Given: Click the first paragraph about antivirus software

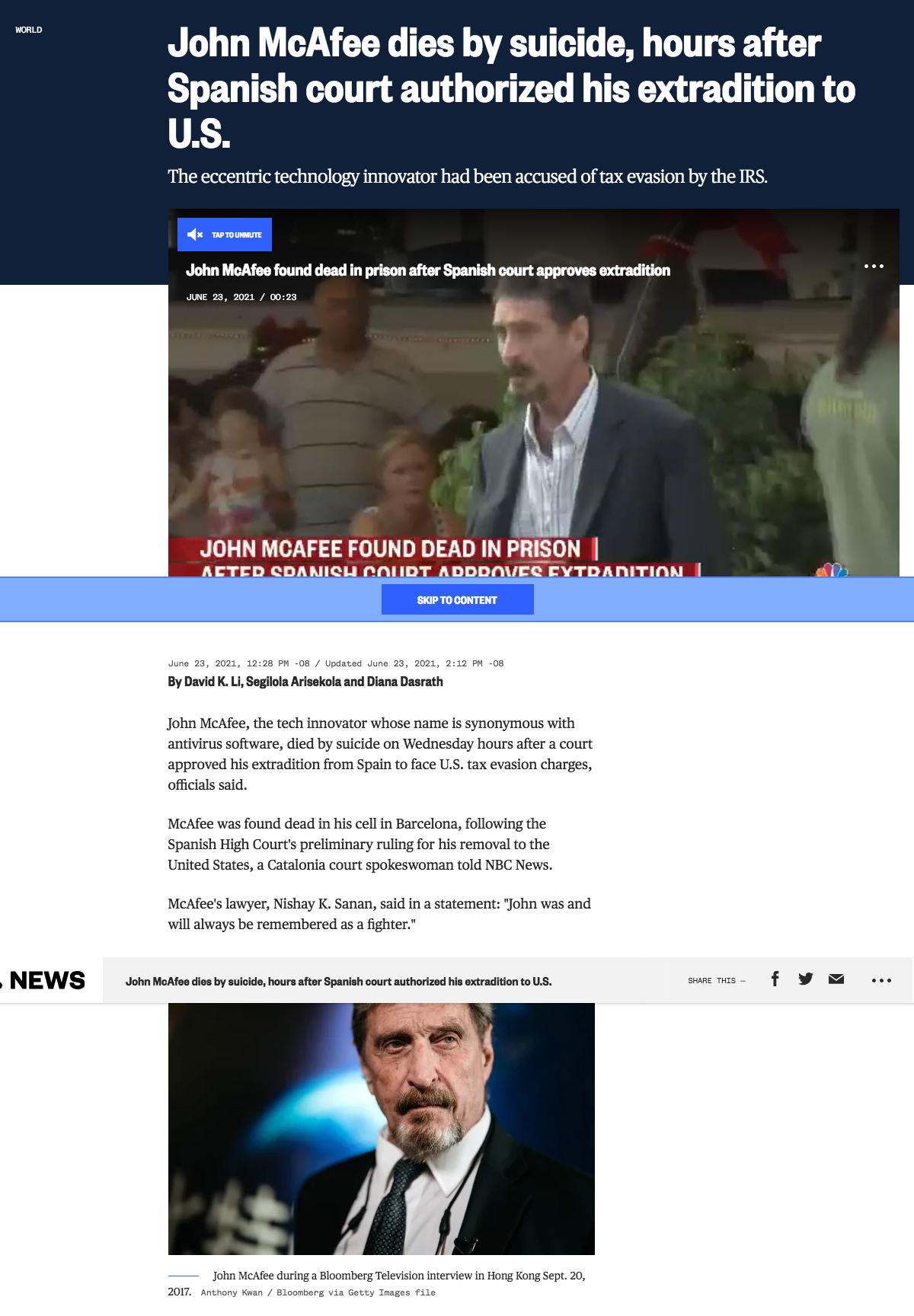Looking at the screenshot, I should click(x=380, y=754).
